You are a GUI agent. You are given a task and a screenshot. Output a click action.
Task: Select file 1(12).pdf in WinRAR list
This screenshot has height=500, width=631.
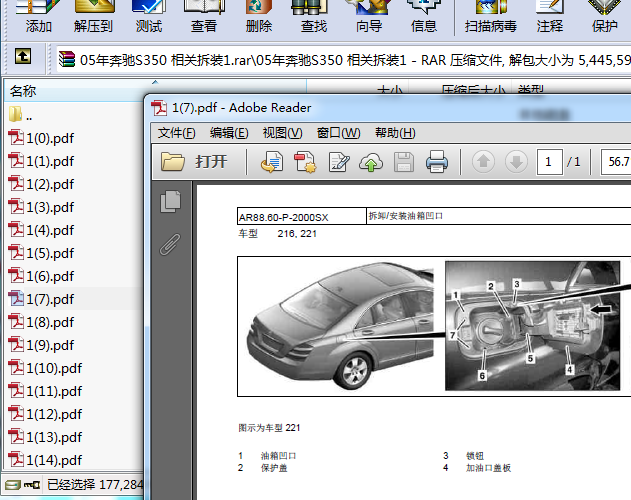click(45, 413)
